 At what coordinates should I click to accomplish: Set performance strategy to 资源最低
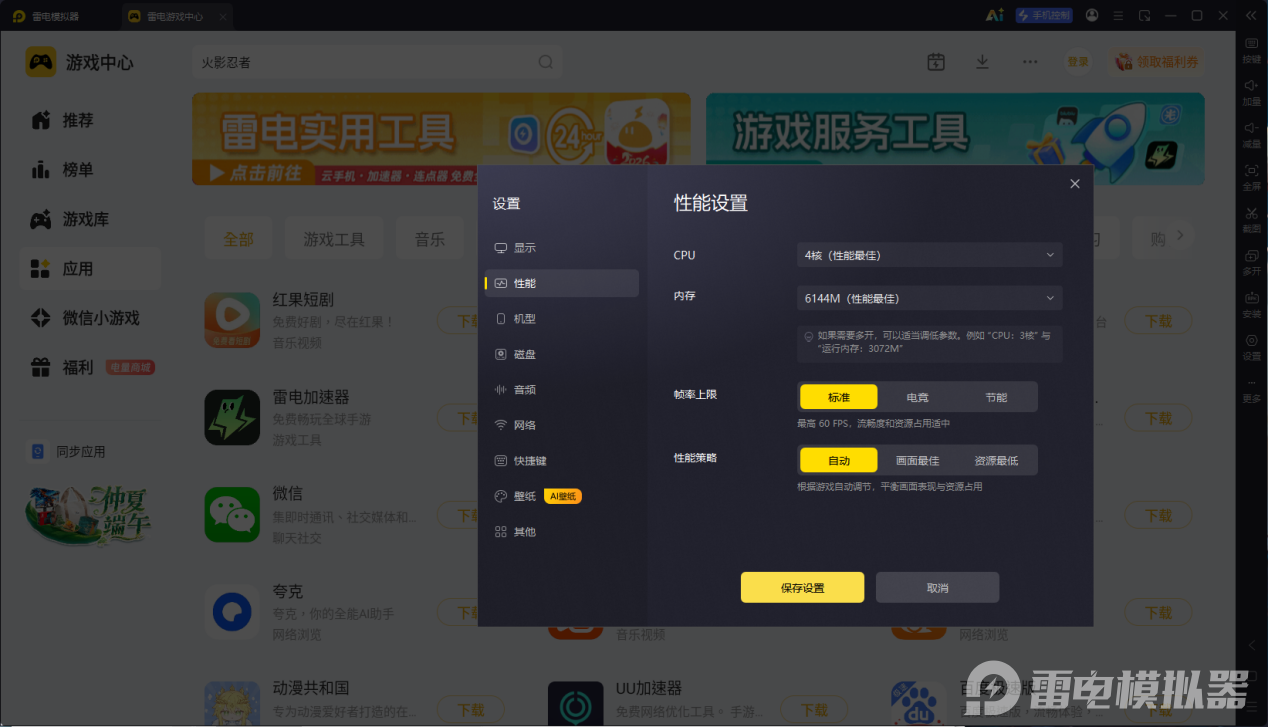point(996,460)
